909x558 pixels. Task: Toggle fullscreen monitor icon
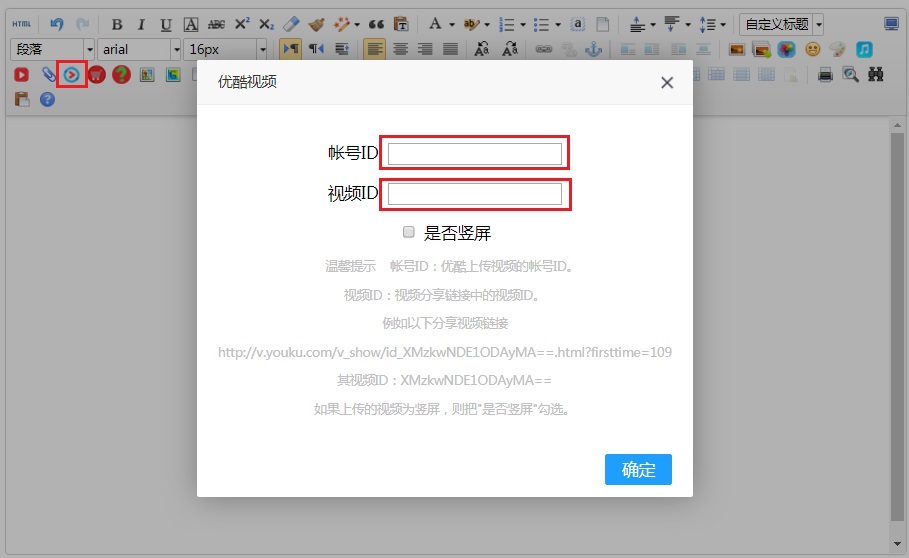point(891,24)
